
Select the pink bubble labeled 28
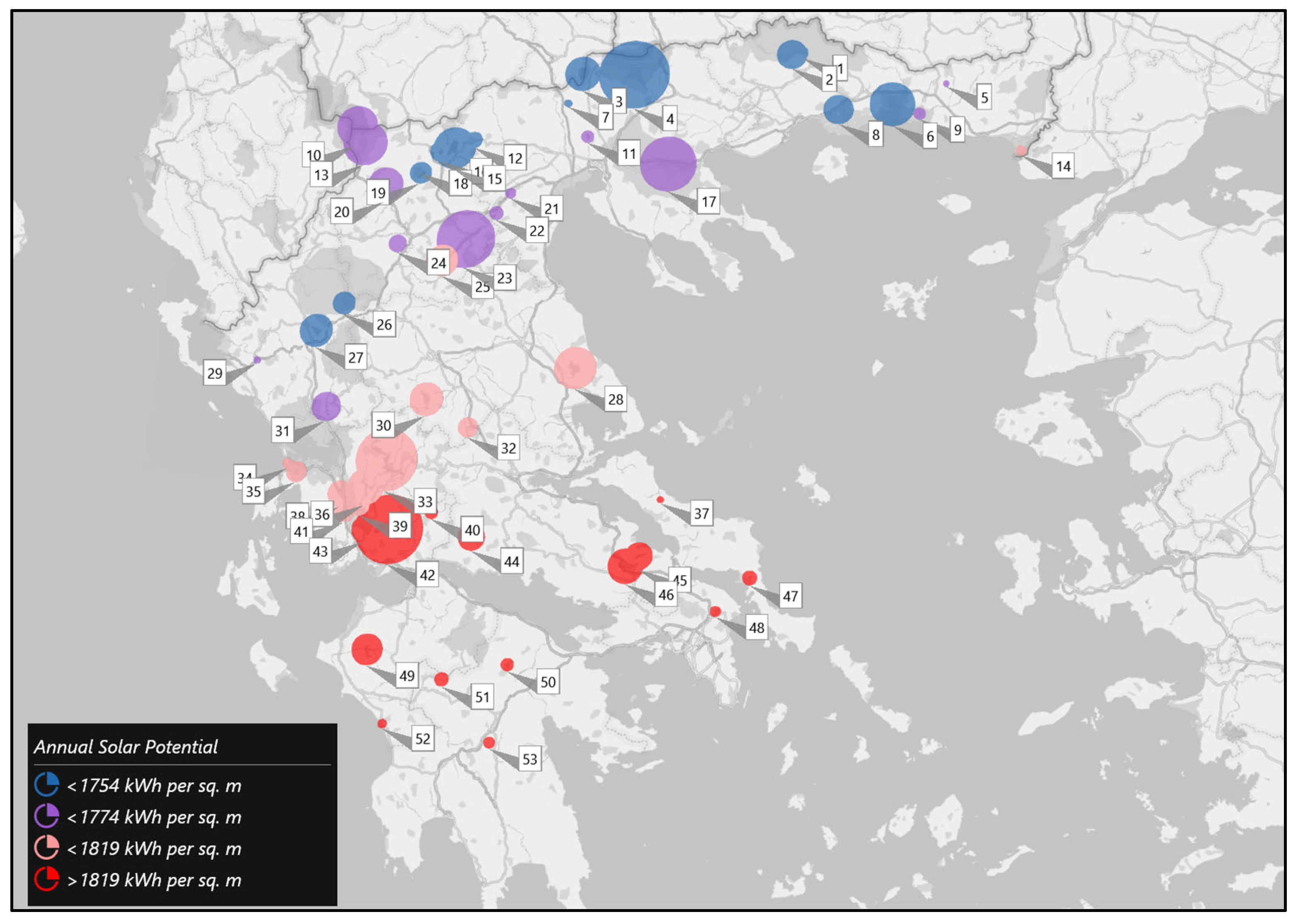coord(575,368)
